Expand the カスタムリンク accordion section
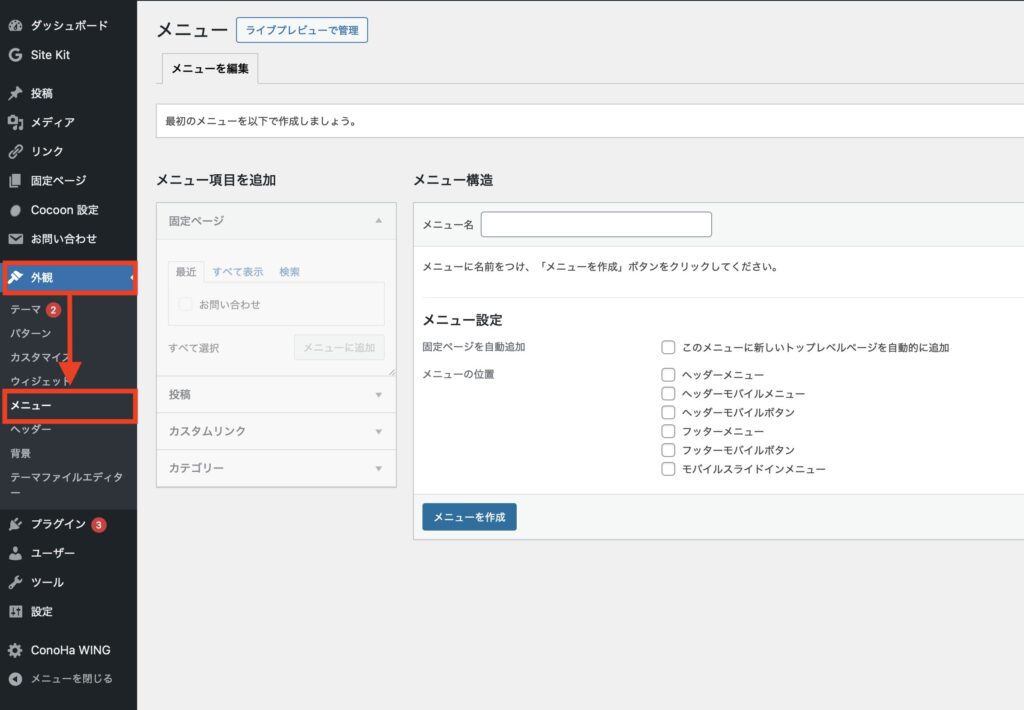Image resolution: width=1024 pixels, height=710 pixels. pyautogui.click(x=276, y=431)
